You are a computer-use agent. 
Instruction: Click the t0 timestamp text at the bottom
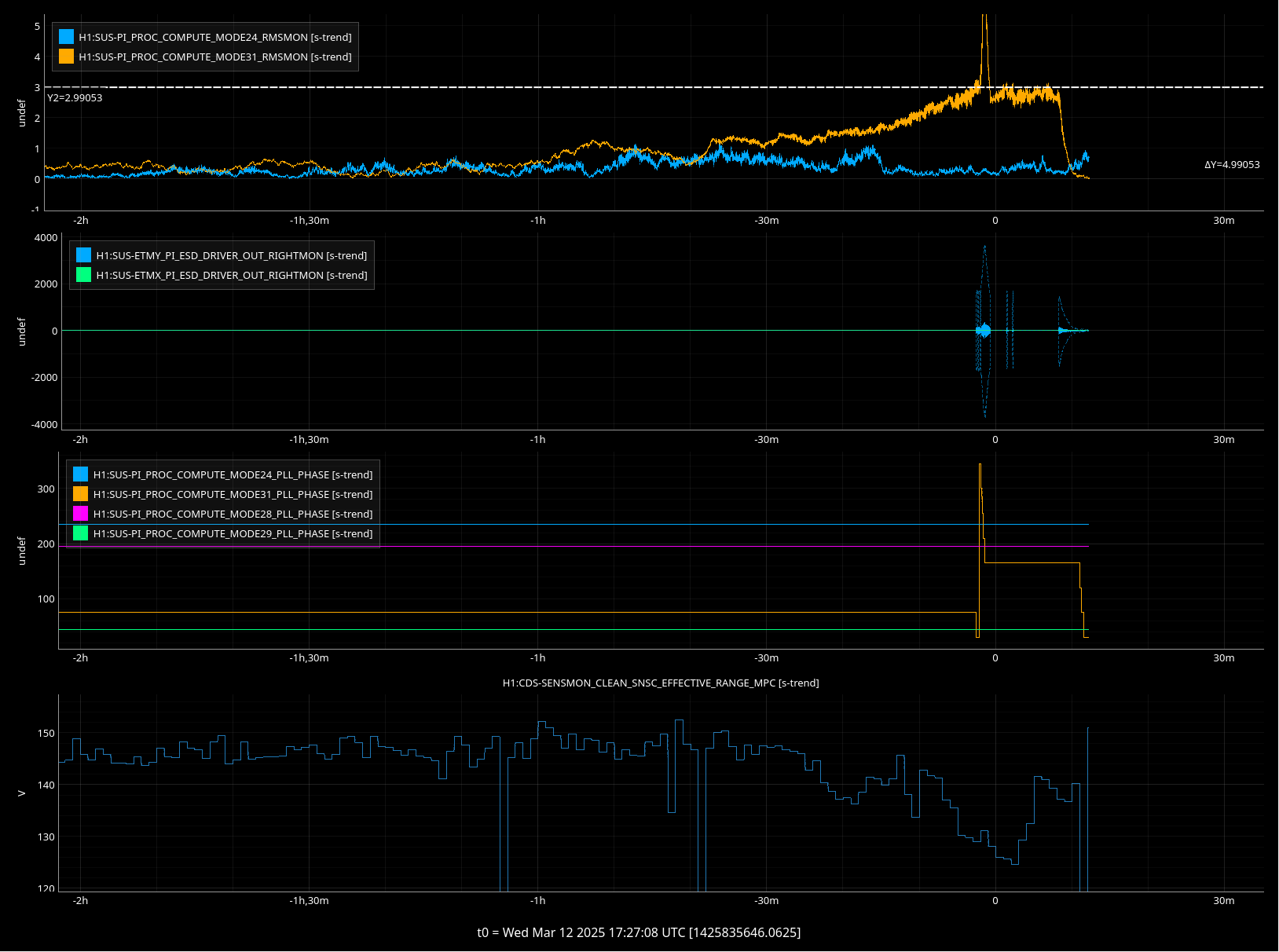point(639,932)
